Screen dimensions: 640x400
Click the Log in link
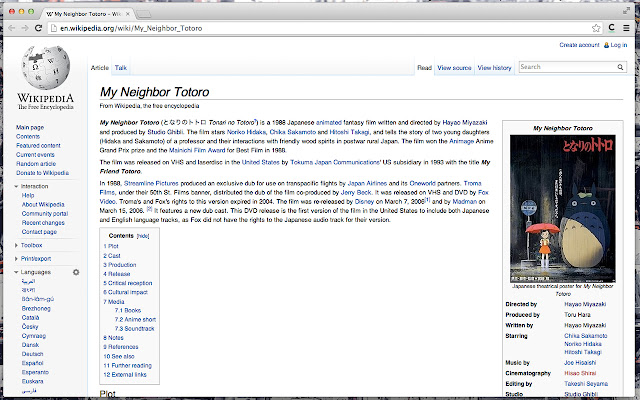(x=618, y=45)
